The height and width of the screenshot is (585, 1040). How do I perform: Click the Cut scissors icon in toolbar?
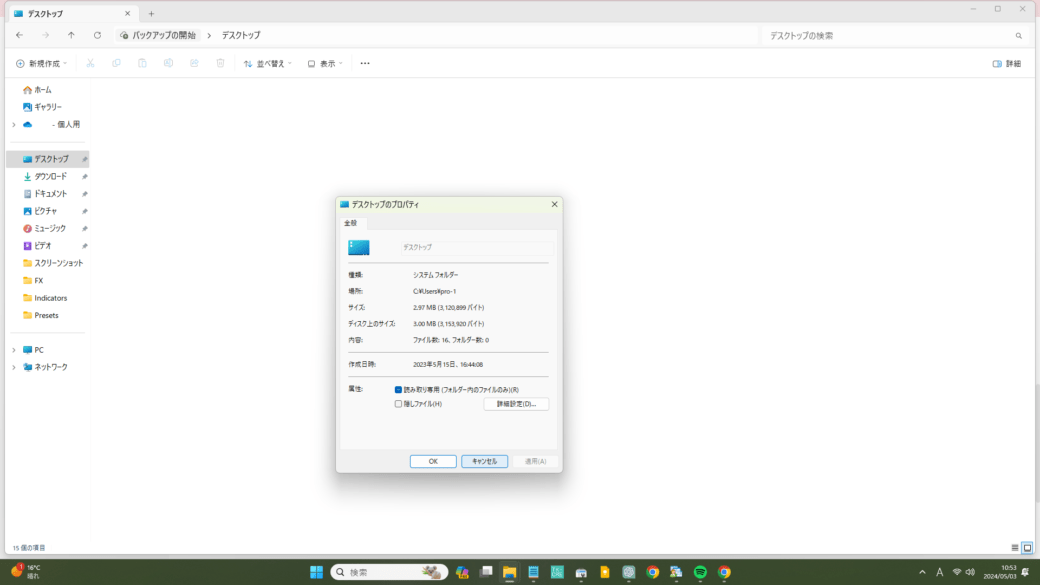[90, 64]
